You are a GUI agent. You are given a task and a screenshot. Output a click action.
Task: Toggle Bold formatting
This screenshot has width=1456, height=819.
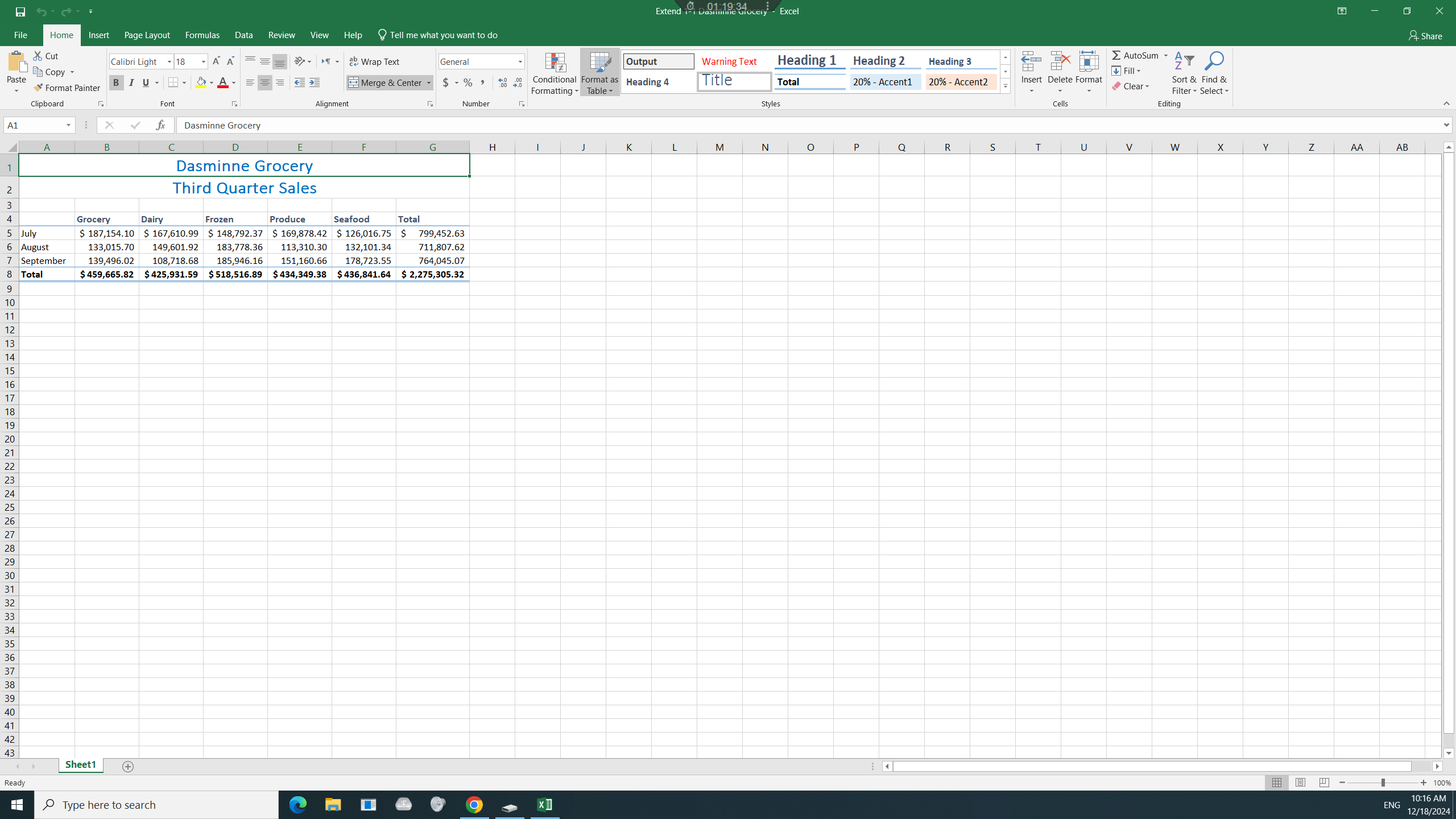116,83
